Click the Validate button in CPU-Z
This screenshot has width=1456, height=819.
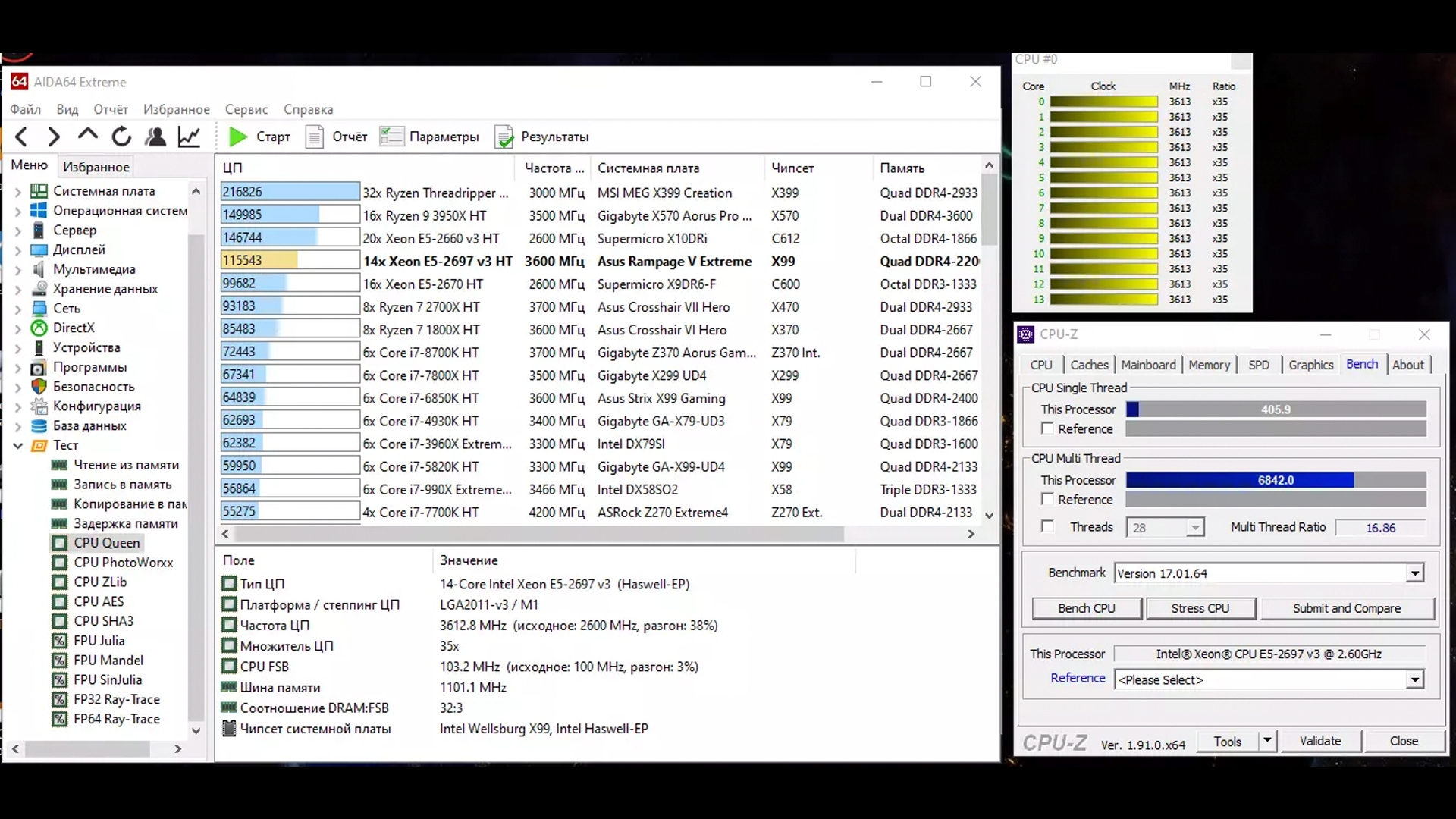click(x=1319, y=741)
